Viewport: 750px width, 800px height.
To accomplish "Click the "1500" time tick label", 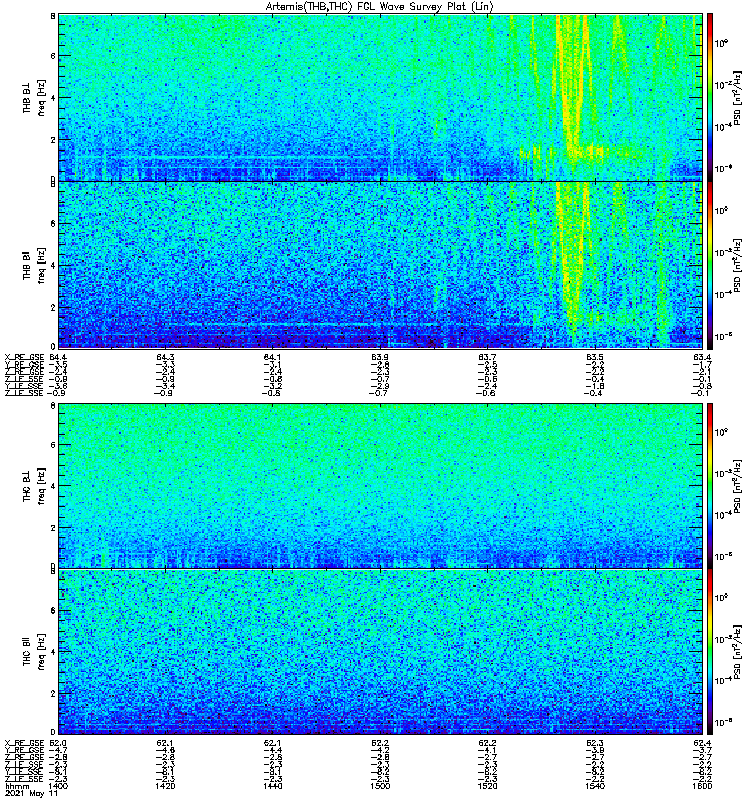I will click(x=380, y=786).
